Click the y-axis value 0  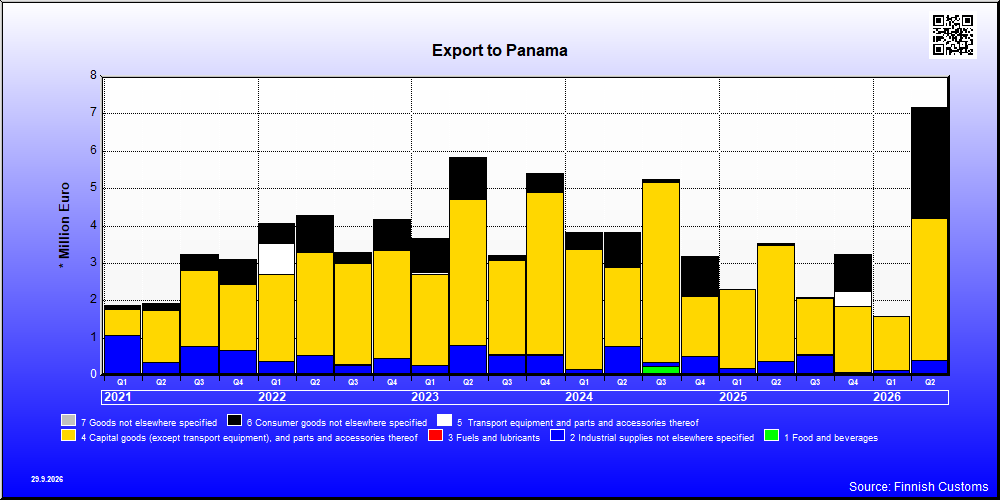point(94,374)
